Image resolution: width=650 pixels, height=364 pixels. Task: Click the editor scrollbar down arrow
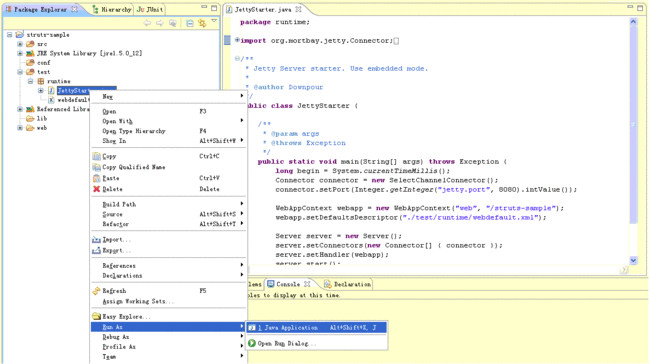[633, 260]
